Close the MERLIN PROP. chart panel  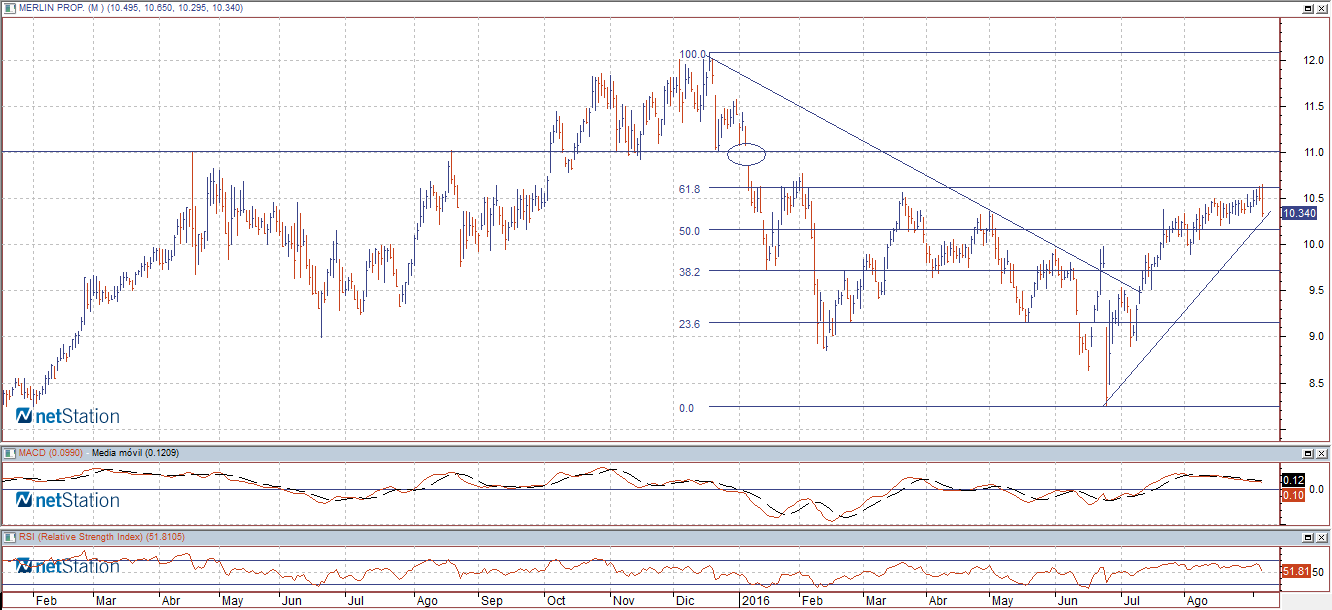[1321, 7]
